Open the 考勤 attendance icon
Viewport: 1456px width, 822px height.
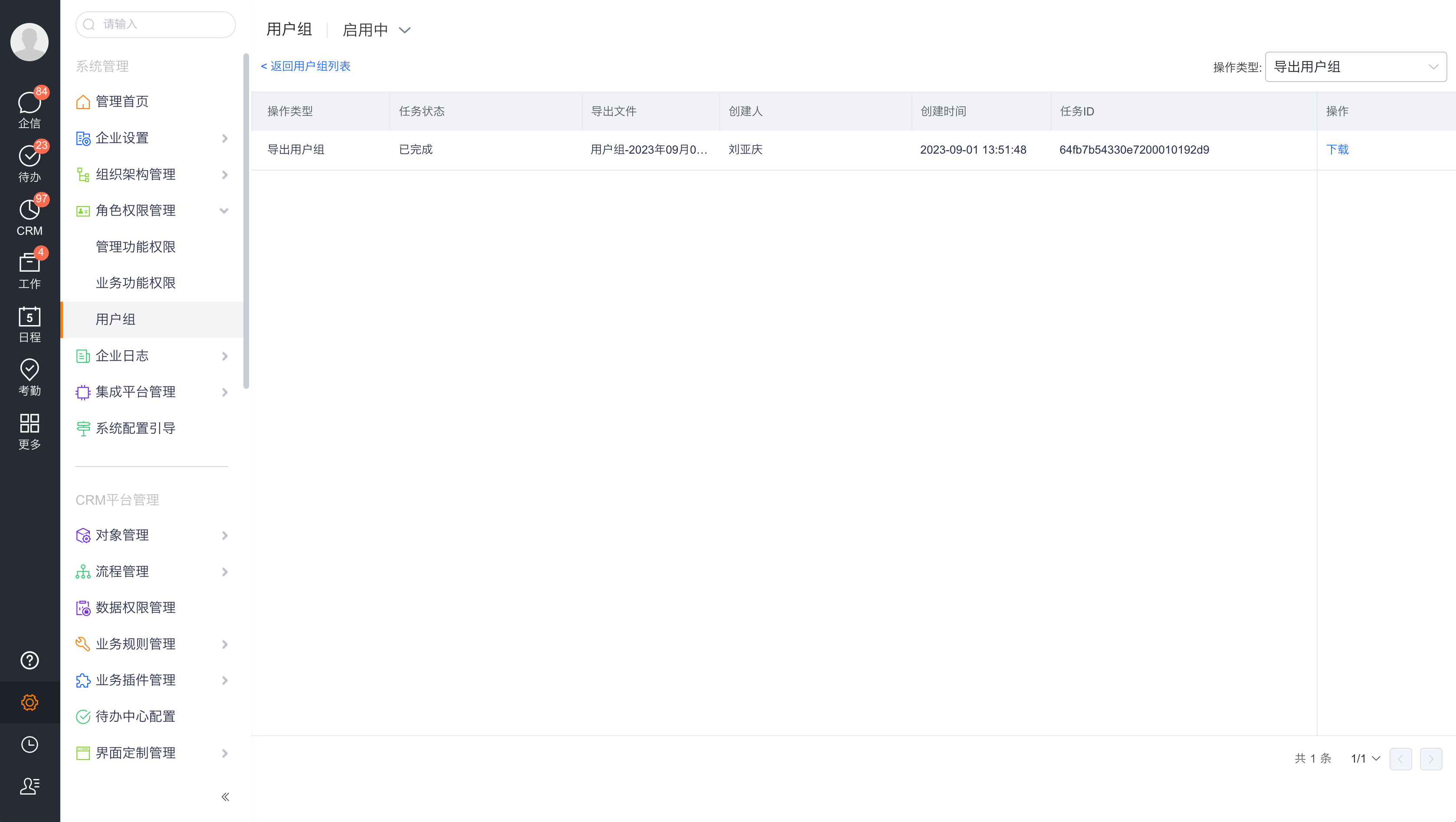30,370
